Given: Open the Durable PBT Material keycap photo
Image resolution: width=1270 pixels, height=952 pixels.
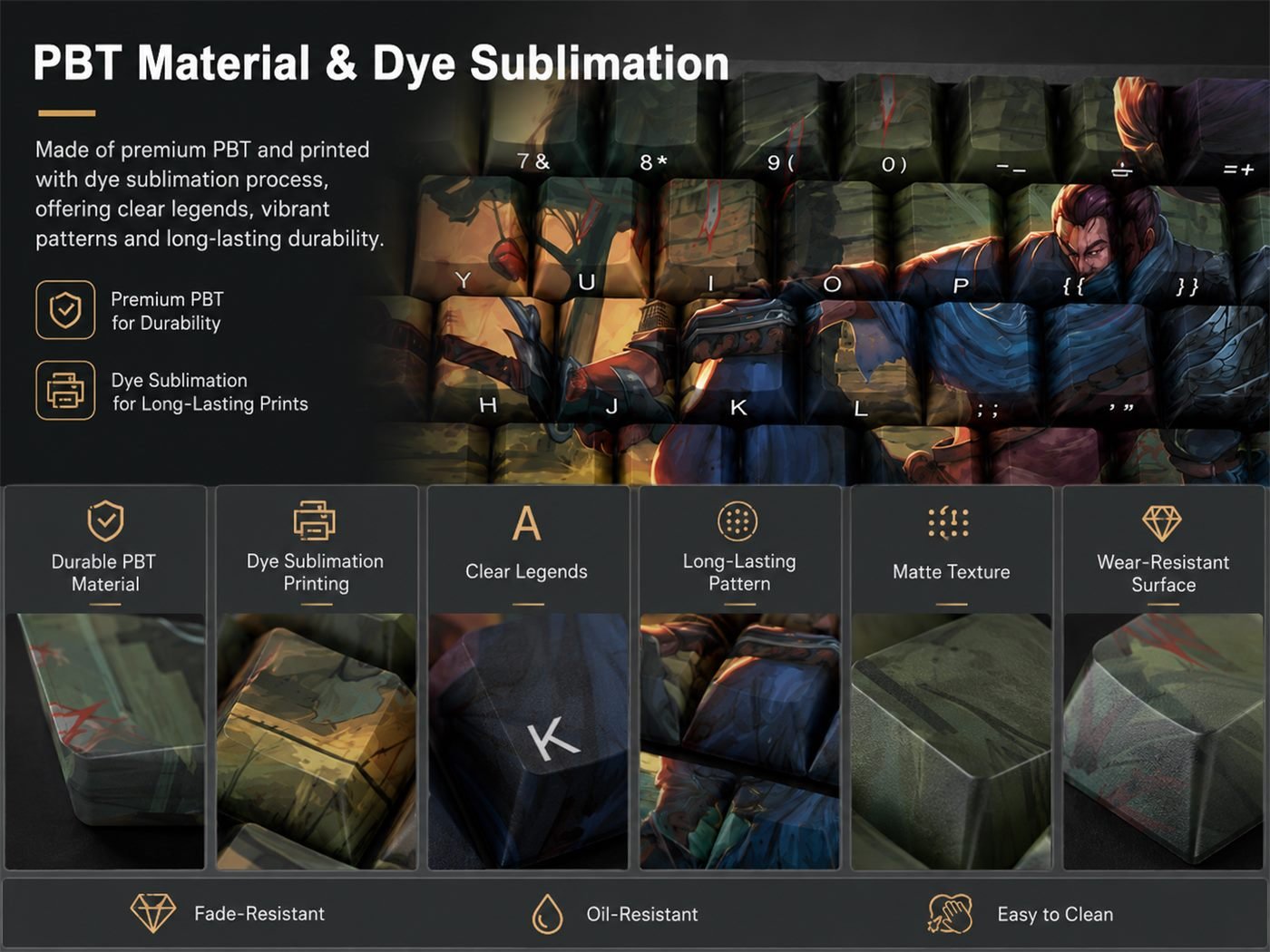Looking at the screenshot, I should 105,742.
